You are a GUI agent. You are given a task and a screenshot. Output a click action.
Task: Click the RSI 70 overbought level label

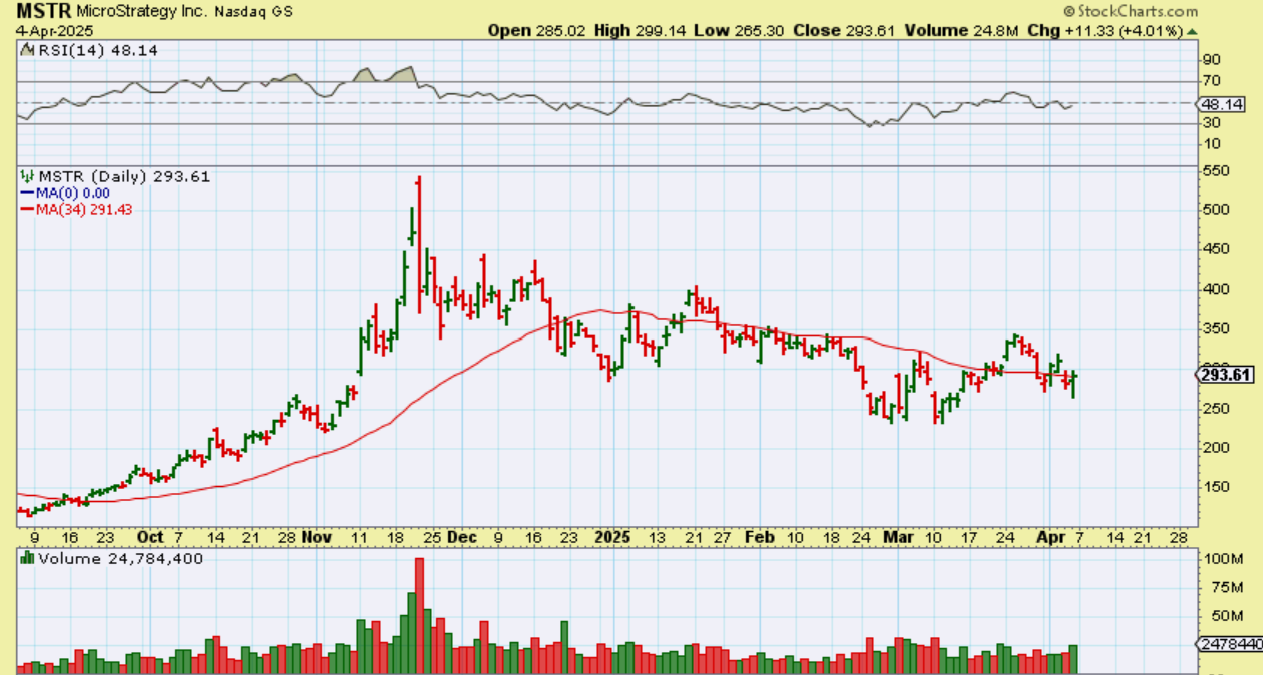1212,81
